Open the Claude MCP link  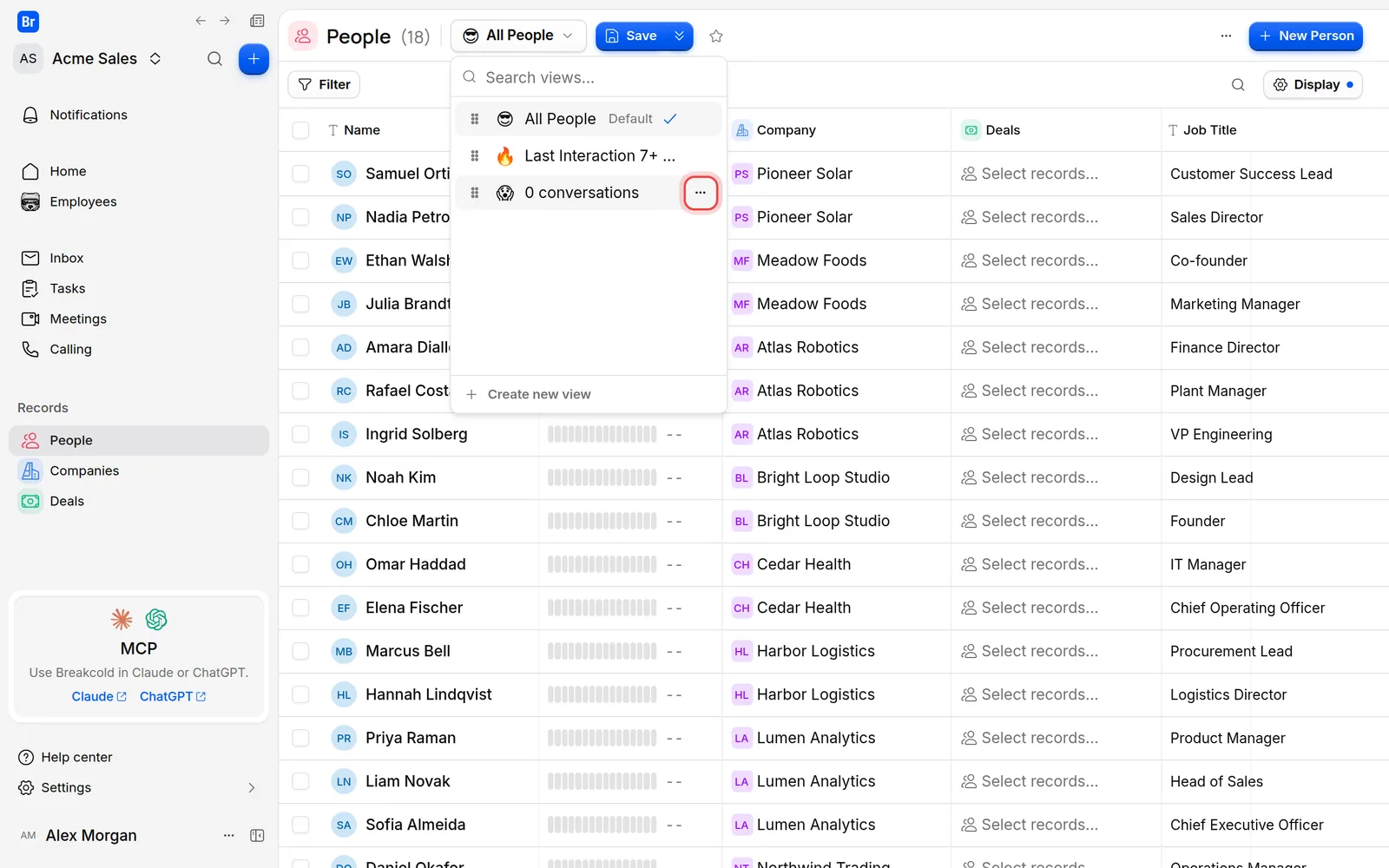99,696
